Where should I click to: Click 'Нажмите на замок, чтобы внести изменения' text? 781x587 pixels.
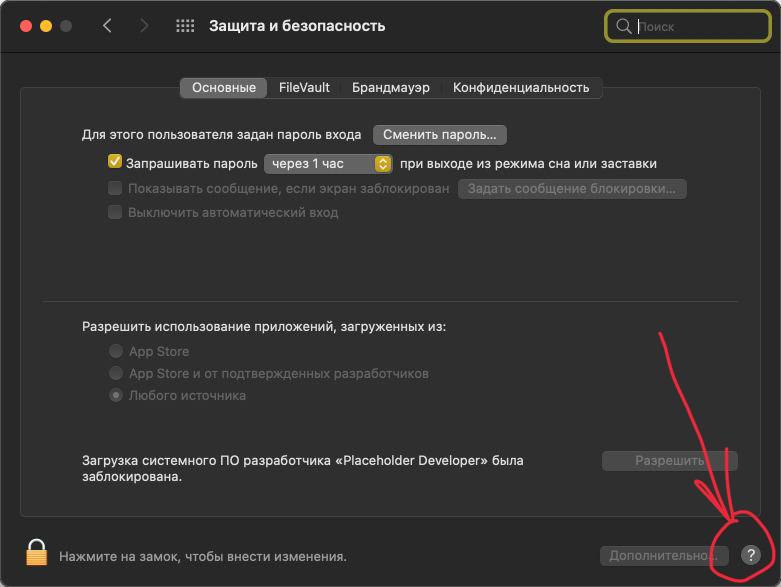point(203,556)
